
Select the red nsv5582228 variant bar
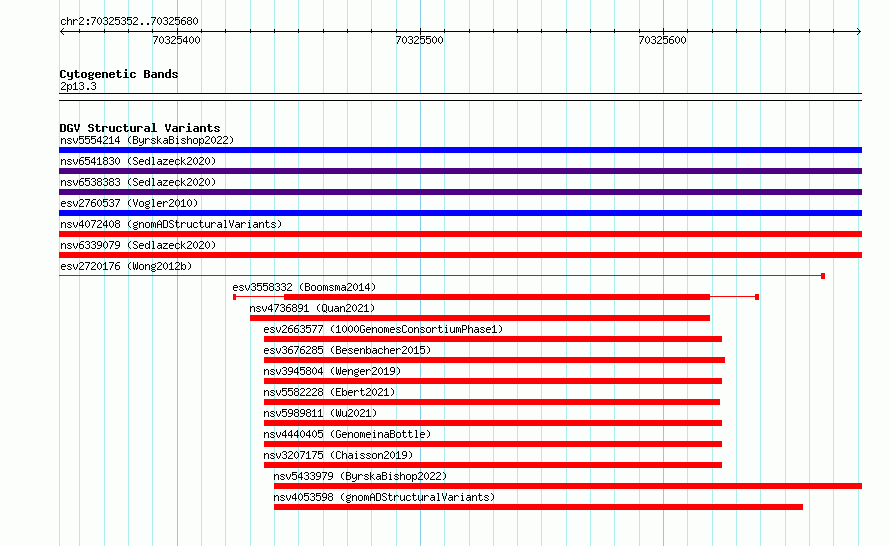(492, 402)
